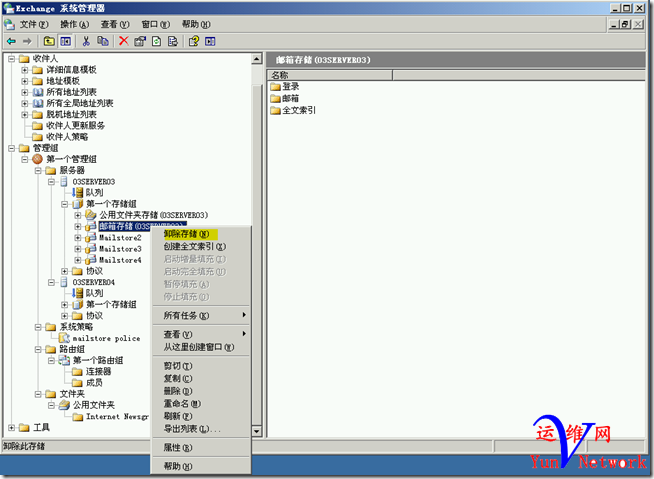The height and width of the screenshot is (479, 654).
Task: Select the 连接器 tree item
Action: (98, 371)
